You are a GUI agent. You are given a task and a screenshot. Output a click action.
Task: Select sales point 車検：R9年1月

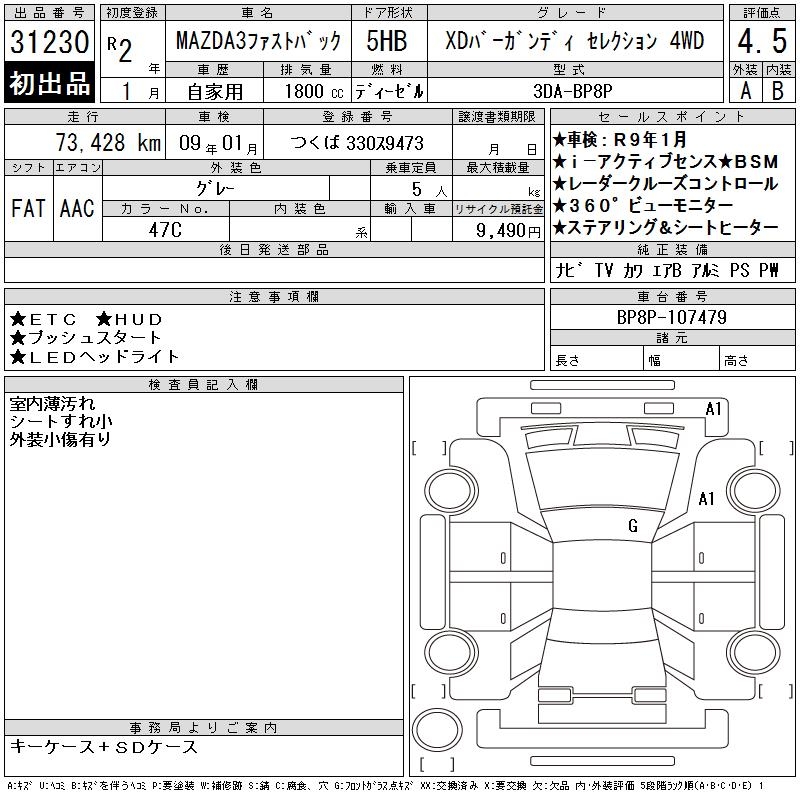620,139
